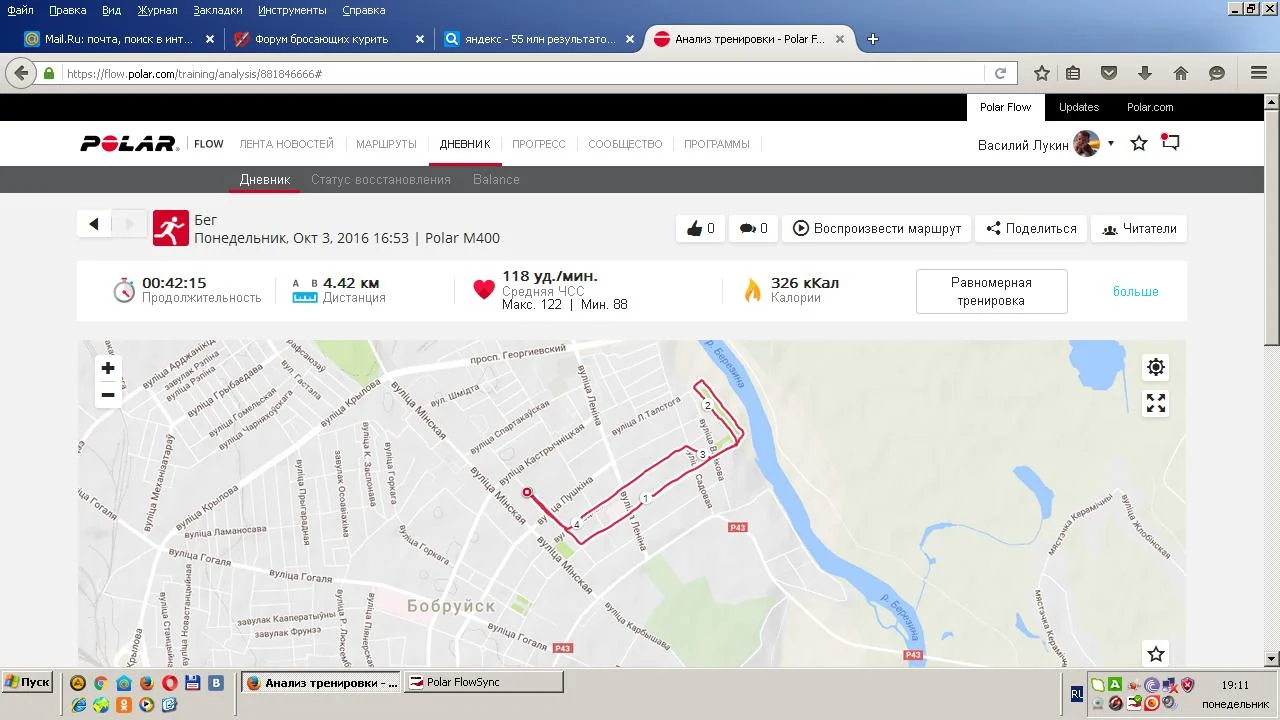
Task: Open the Закладки menu
Action: 218,10
